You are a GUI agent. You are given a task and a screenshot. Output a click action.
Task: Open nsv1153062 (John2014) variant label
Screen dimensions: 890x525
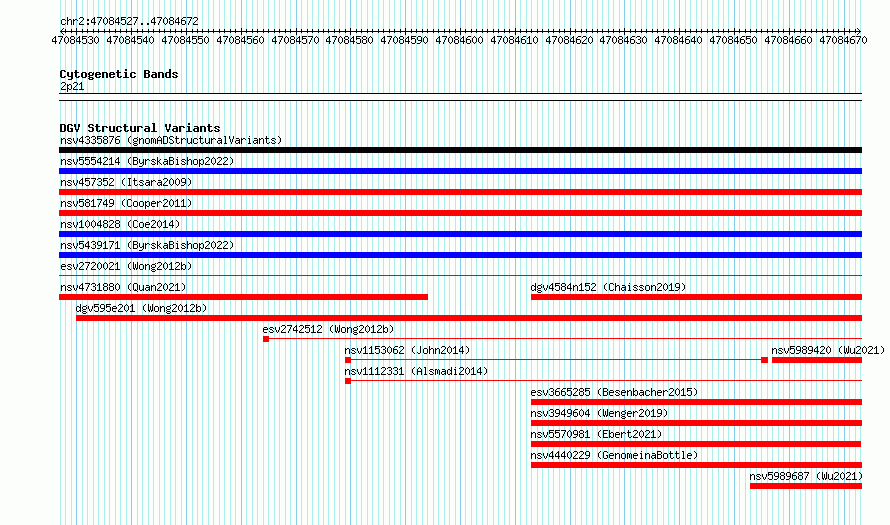407,350
